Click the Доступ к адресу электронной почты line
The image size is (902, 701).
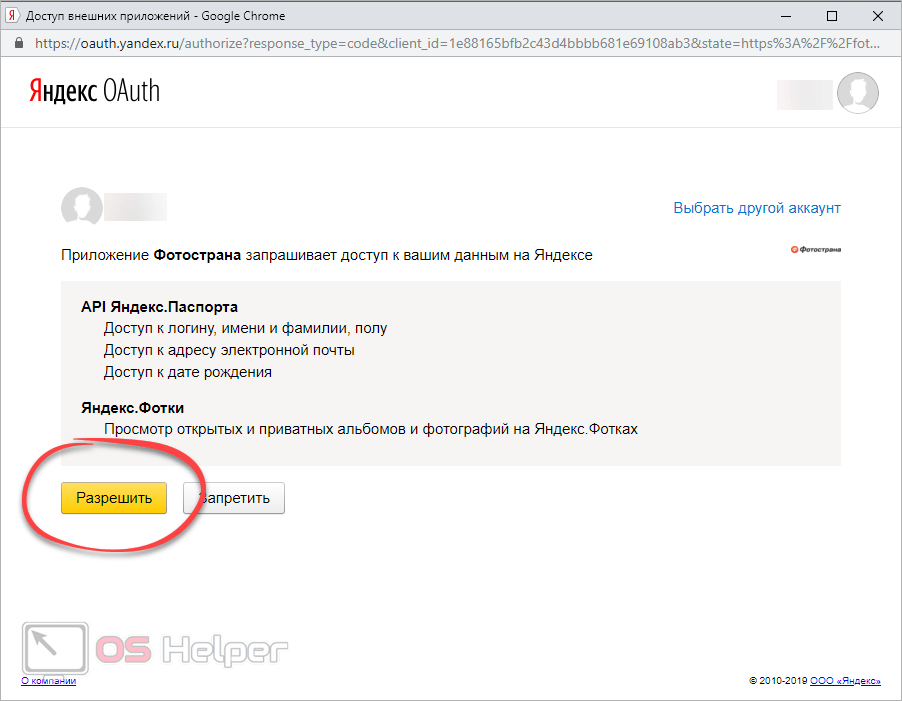[229, 350]
